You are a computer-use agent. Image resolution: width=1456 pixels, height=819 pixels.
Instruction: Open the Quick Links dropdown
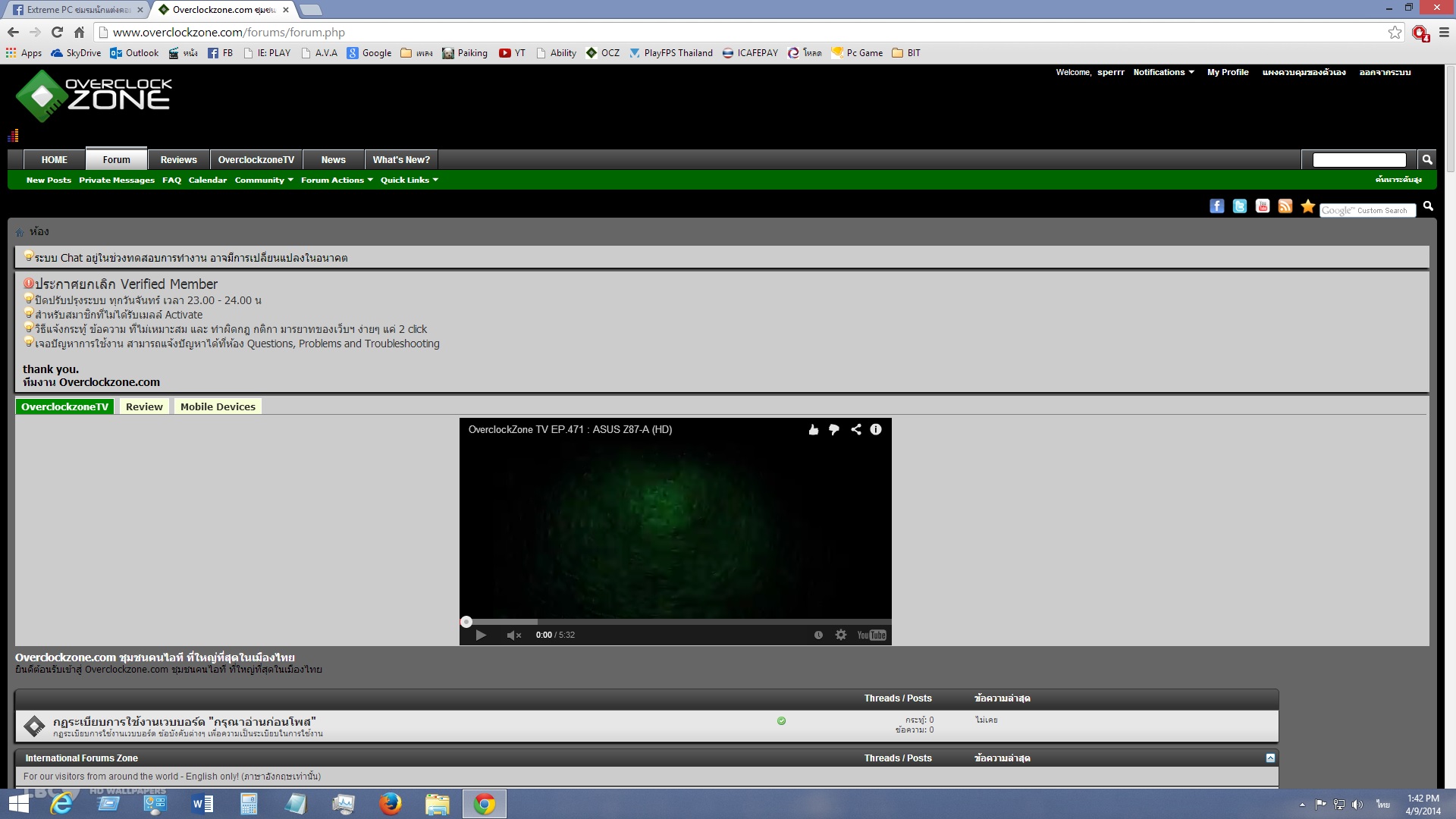tap(409, 180)
